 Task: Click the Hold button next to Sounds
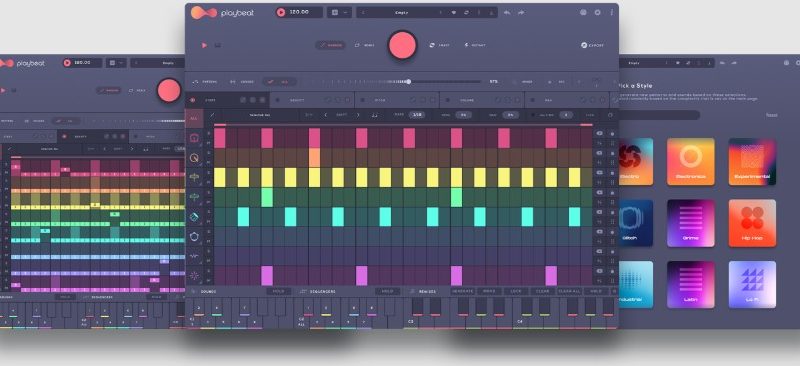pyautogui.click(x=279, y=291)
